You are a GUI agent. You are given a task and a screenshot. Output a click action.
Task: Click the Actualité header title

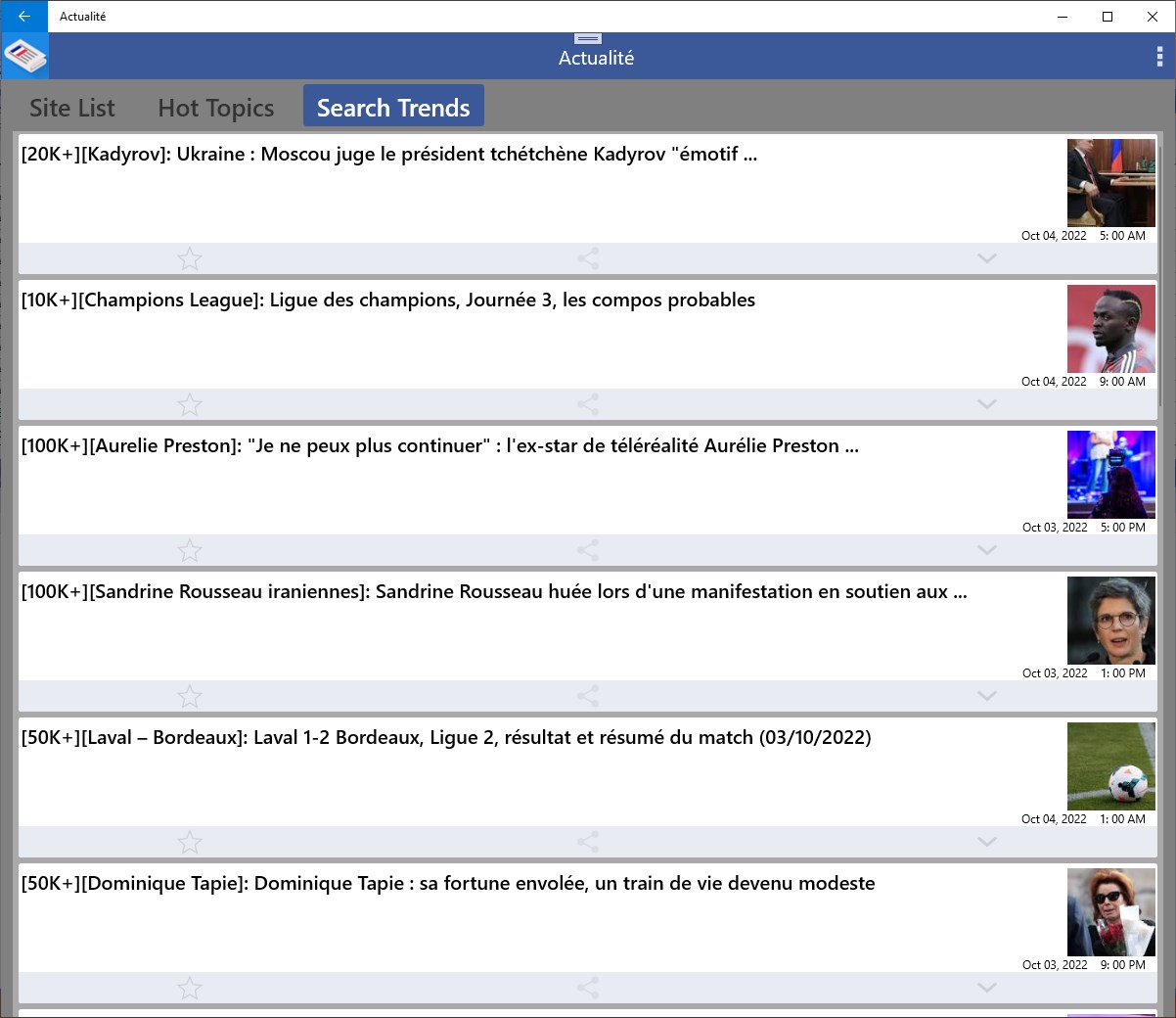pos(596,59)
